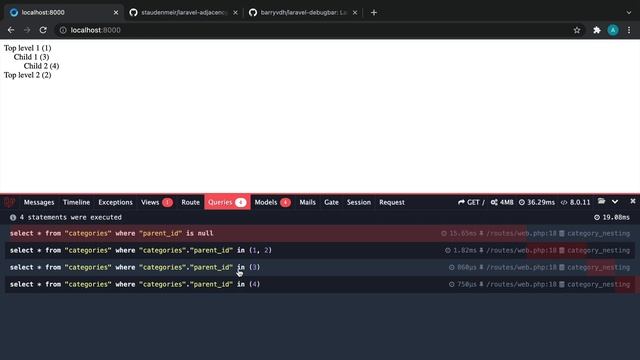Open the Chrome three-dot menu
This screenshot has height=360, width=640.
(x=629, y=30)
